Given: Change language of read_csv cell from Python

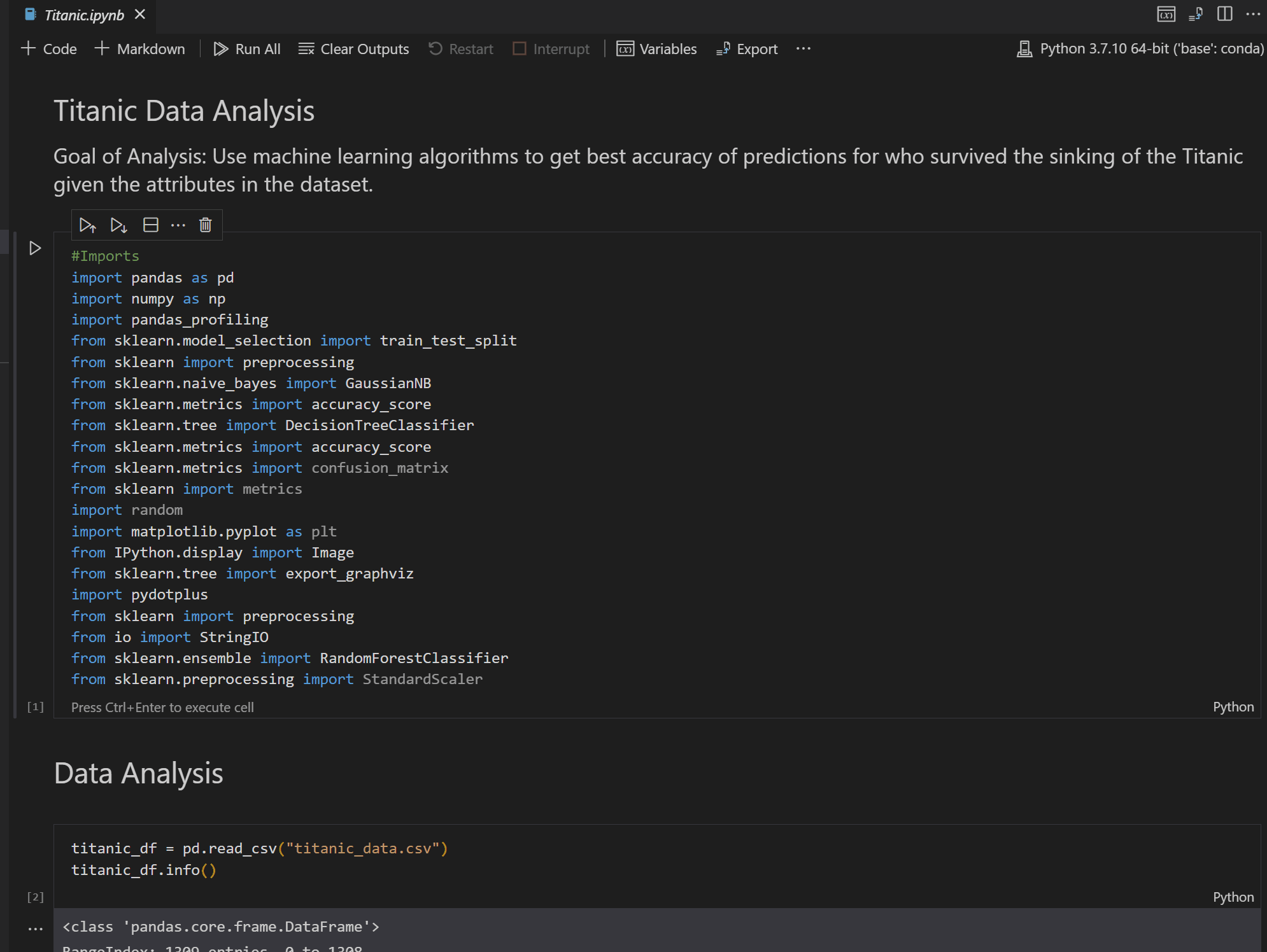Looking at the screenshot, I should point(1233,897).
